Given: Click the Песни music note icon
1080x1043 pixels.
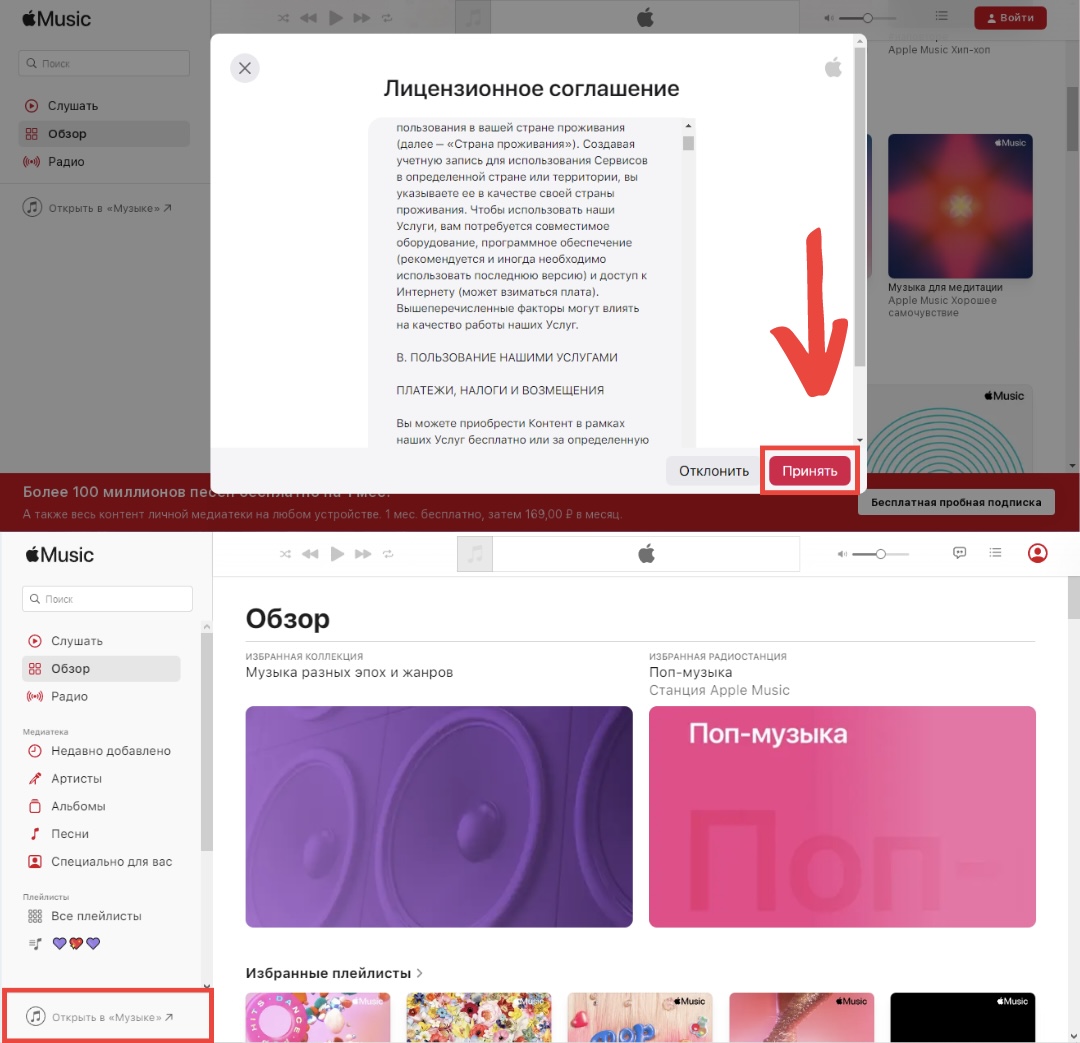Looking at the screenshot, I should click(34, 834).
